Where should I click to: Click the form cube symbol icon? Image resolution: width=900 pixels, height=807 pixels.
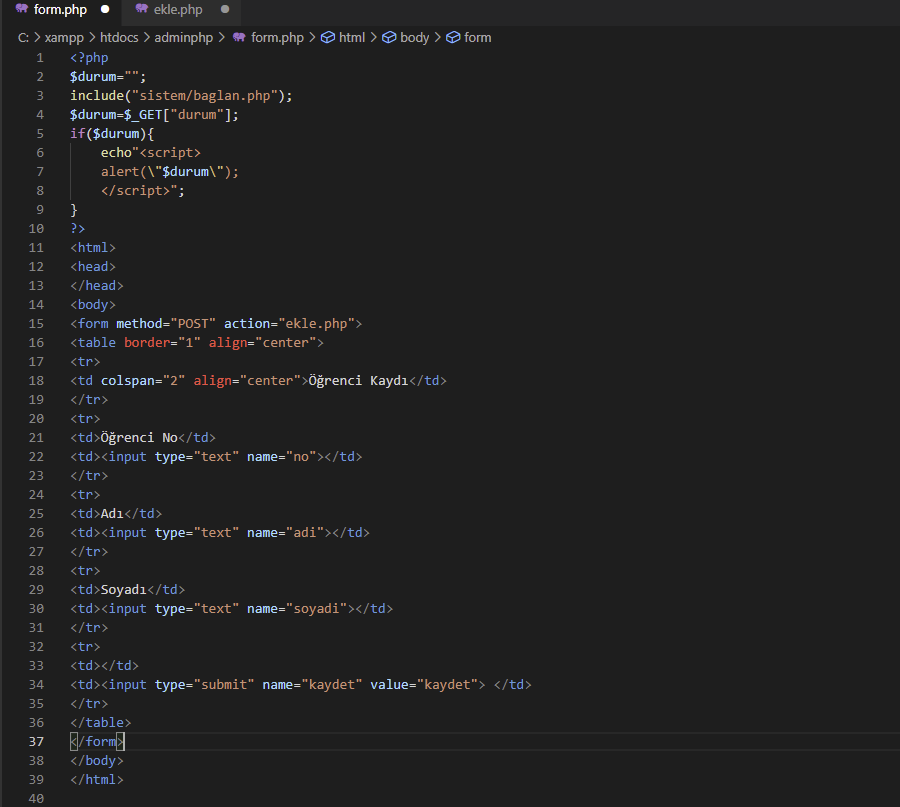(453, 38)
